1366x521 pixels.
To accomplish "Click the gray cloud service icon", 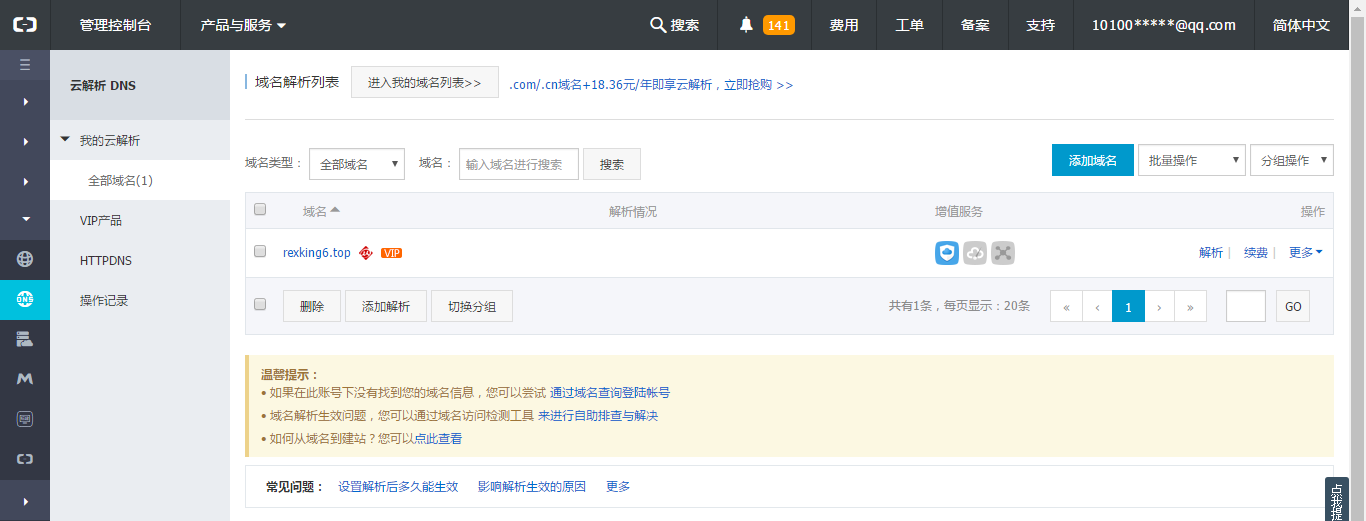I will (x=975, y=253).
